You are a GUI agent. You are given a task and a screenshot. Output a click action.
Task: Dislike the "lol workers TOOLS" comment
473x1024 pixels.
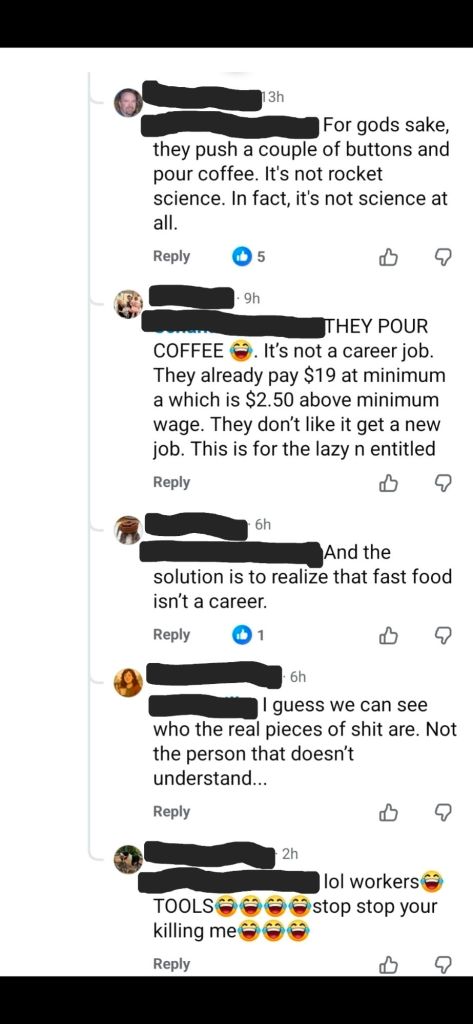(444, 965)
